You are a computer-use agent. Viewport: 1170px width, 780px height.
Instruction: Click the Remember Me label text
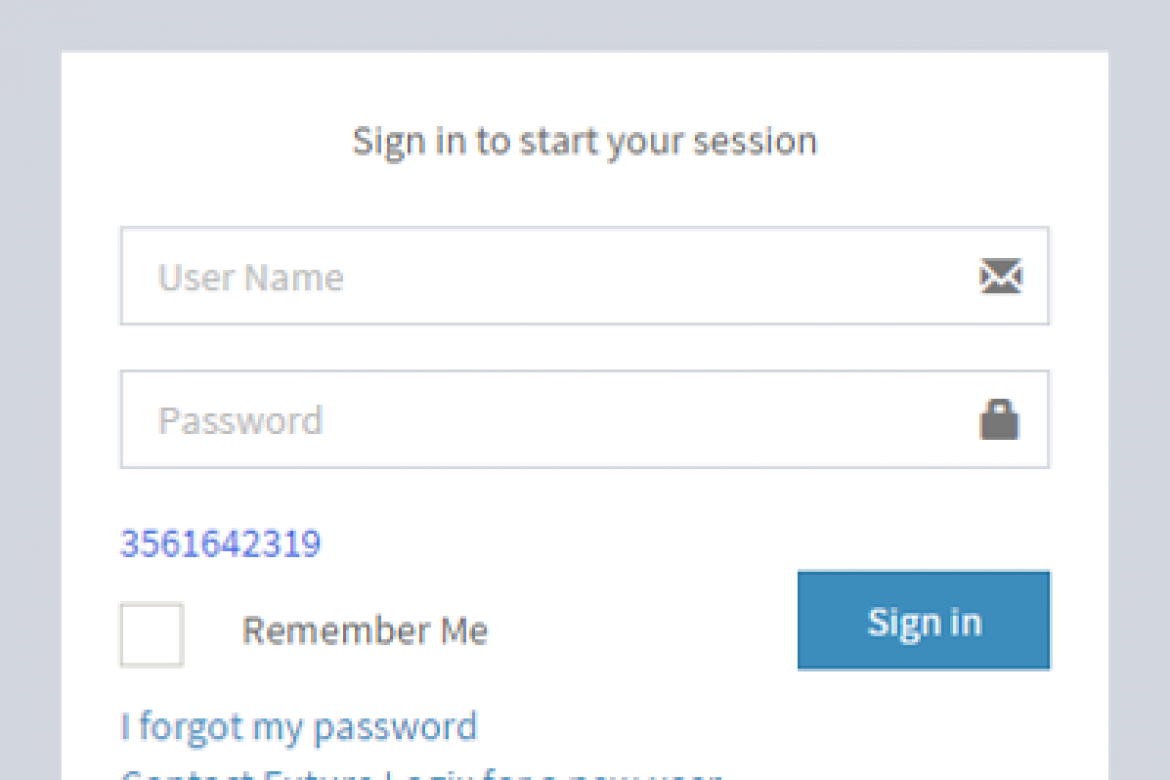coord(365,631)
